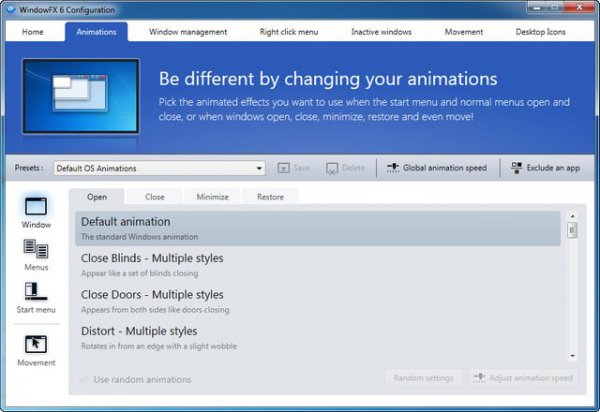Click the Adjust animation speed button label
600x412 pixels.
[x=531, y=378]
